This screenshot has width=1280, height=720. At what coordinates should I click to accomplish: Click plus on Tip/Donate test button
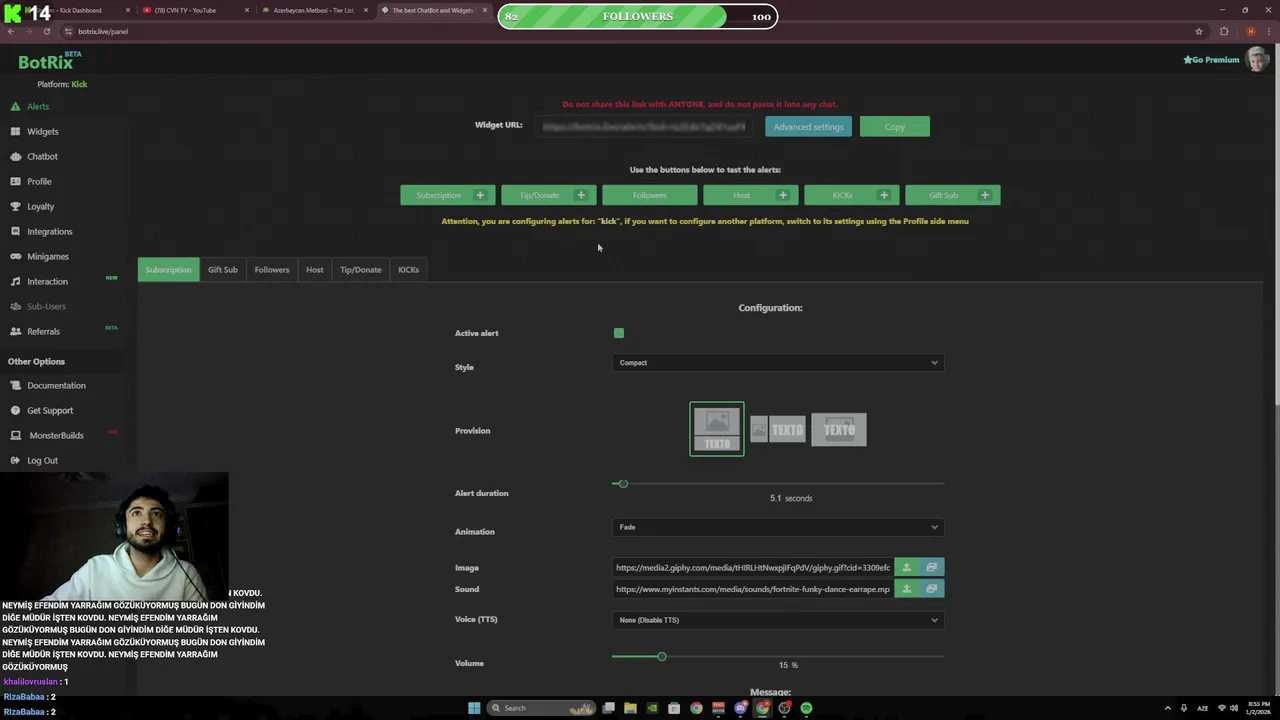(581, 195)
